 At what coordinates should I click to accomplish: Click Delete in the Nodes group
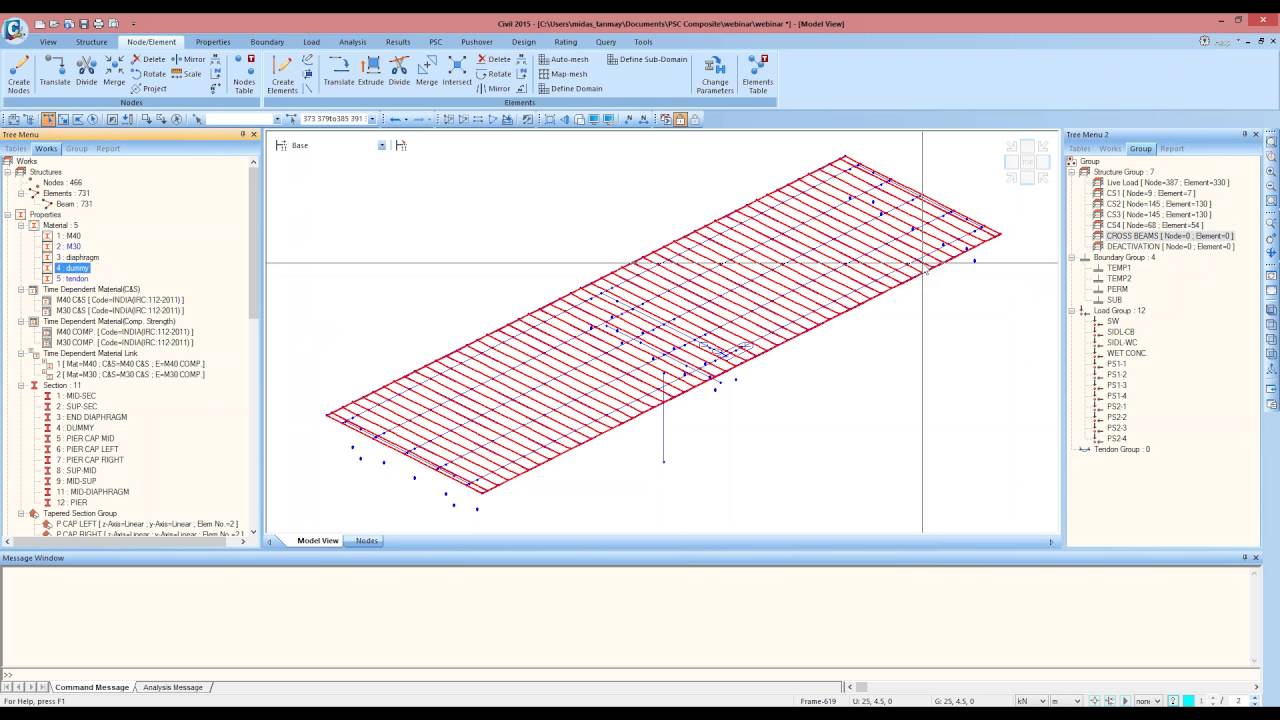point(148,59)
